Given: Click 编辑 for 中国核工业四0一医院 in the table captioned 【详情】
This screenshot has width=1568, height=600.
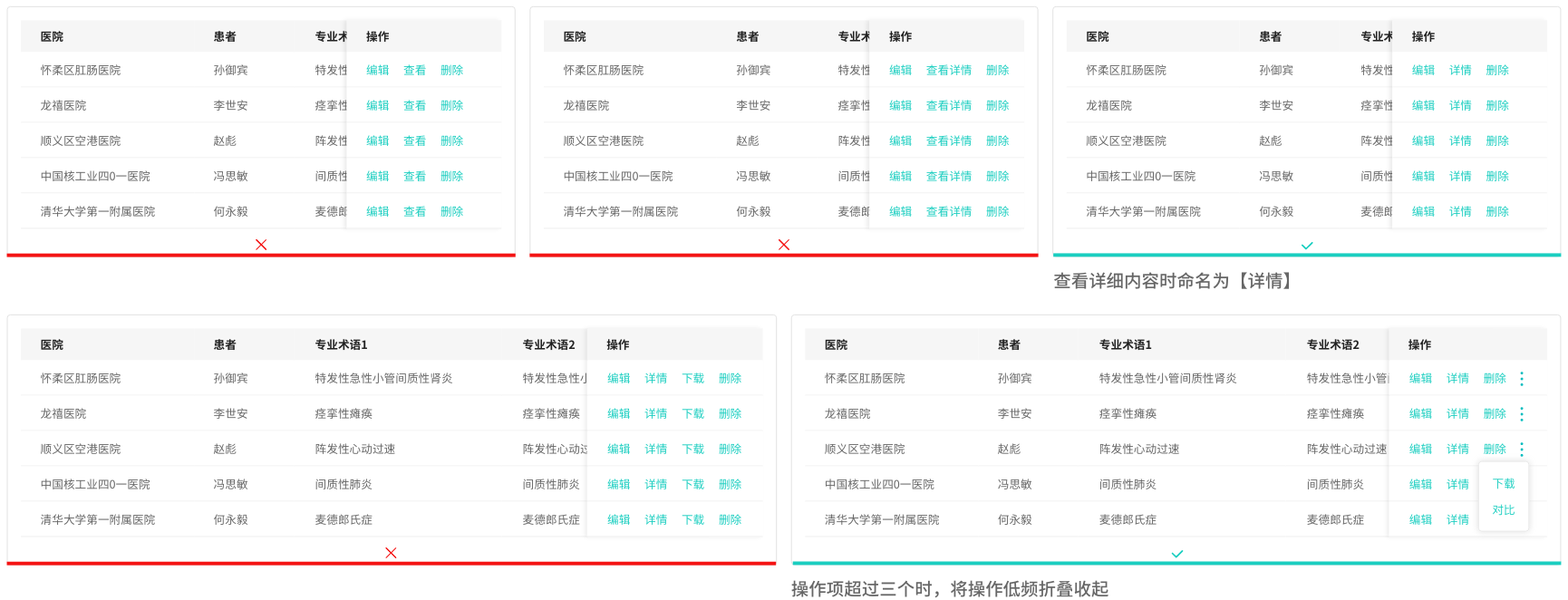Looking at the screenshot, I should [x=1423, y=176].
